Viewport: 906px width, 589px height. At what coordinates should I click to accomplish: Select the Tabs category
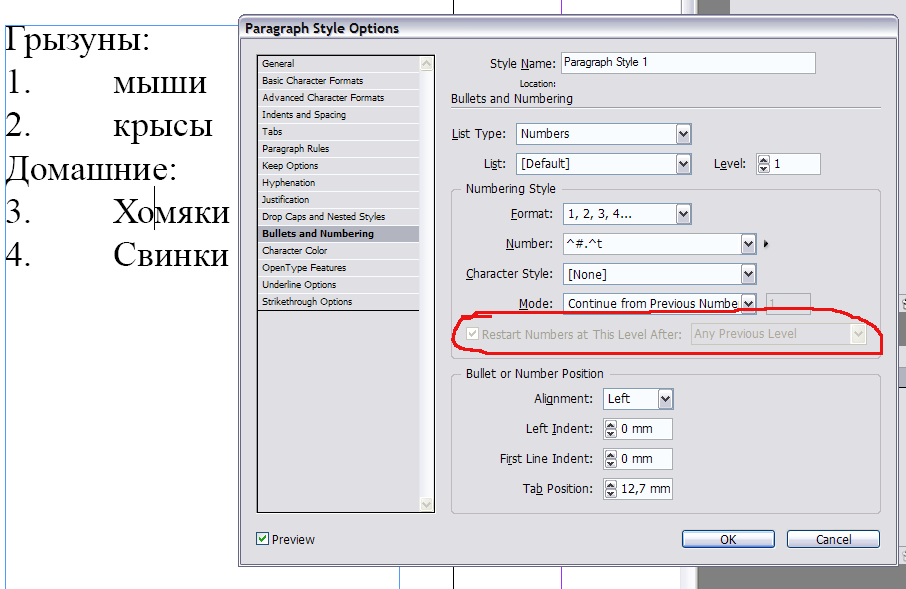tap(339, 132)
